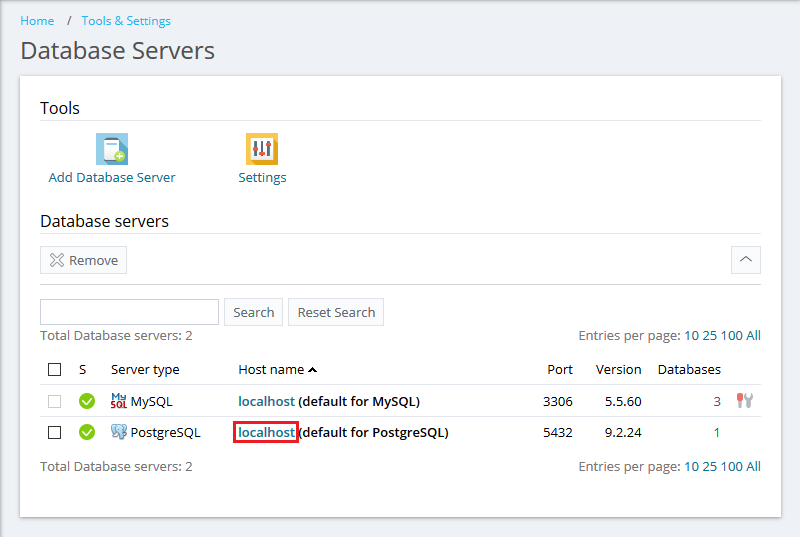Collapse the list with the chevron button
Image resolution: width=800 pixels, height=537 pixels.
[745, 260]
